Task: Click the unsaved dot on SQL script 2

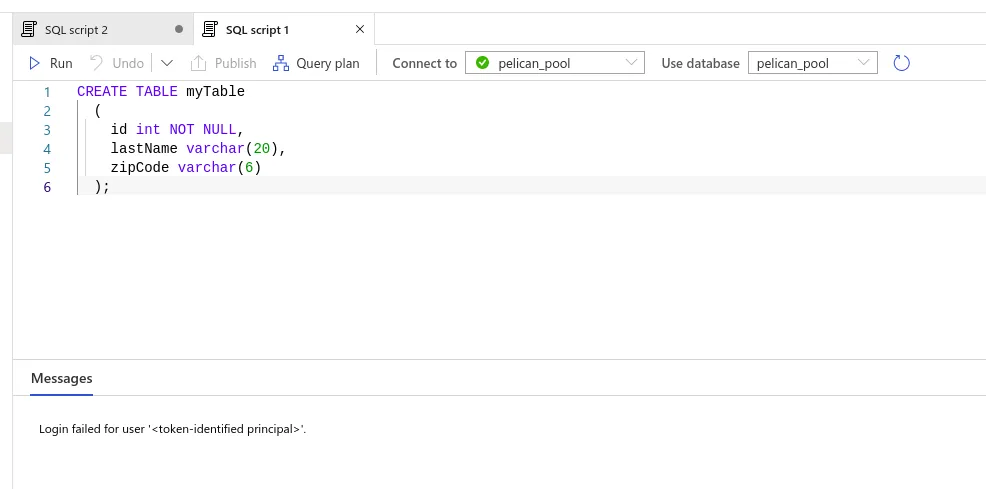Action: pyautogui.click(x=179, y=29)
